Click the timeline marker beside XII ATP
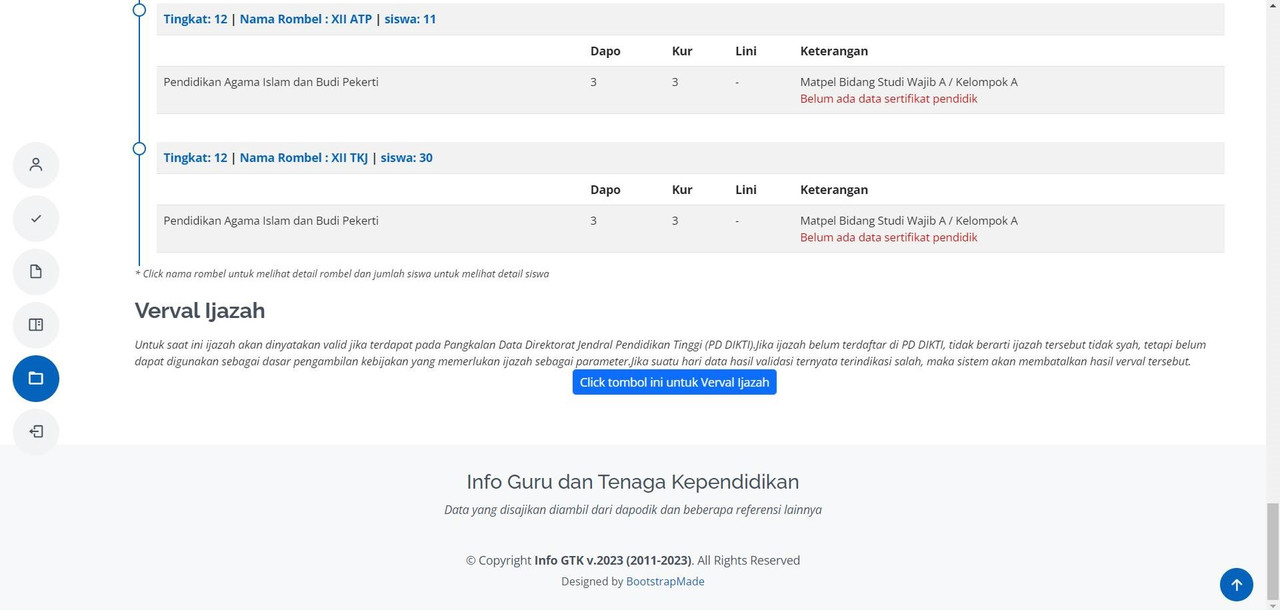 click(139, 10)
